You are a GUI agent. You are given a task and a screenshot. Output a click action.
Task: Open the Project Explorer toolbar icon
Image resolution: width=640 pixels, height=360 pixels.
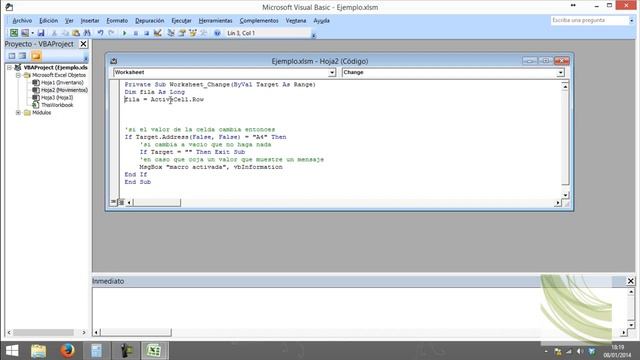171,33
